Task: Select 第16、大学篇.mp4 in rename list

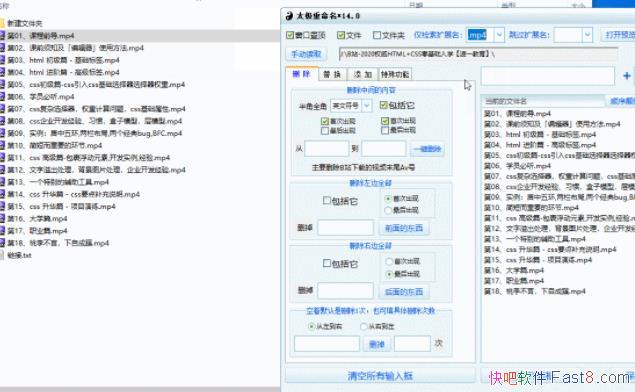Action: (514, 270)
